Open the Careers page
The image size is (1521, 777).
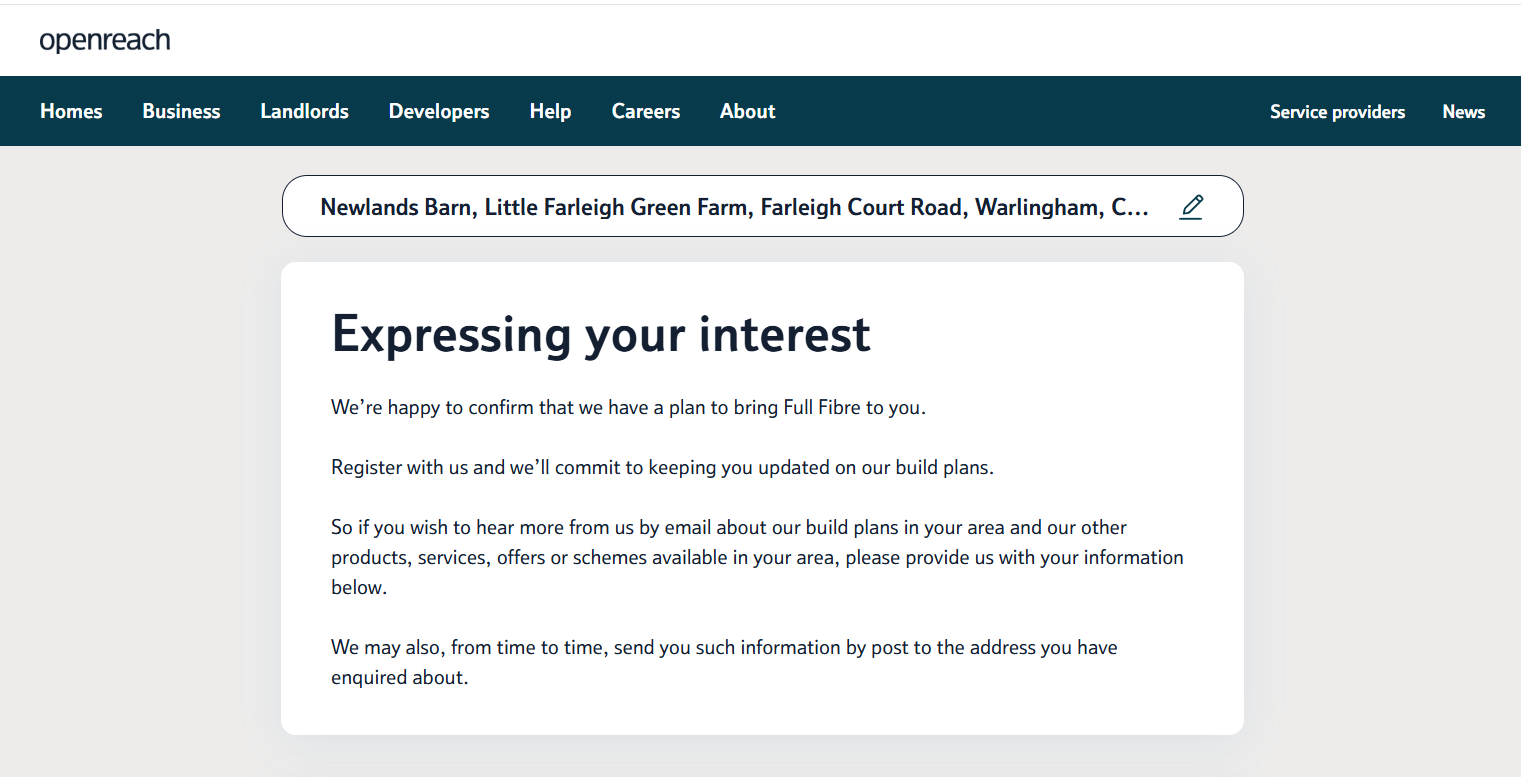coord(646,111)
